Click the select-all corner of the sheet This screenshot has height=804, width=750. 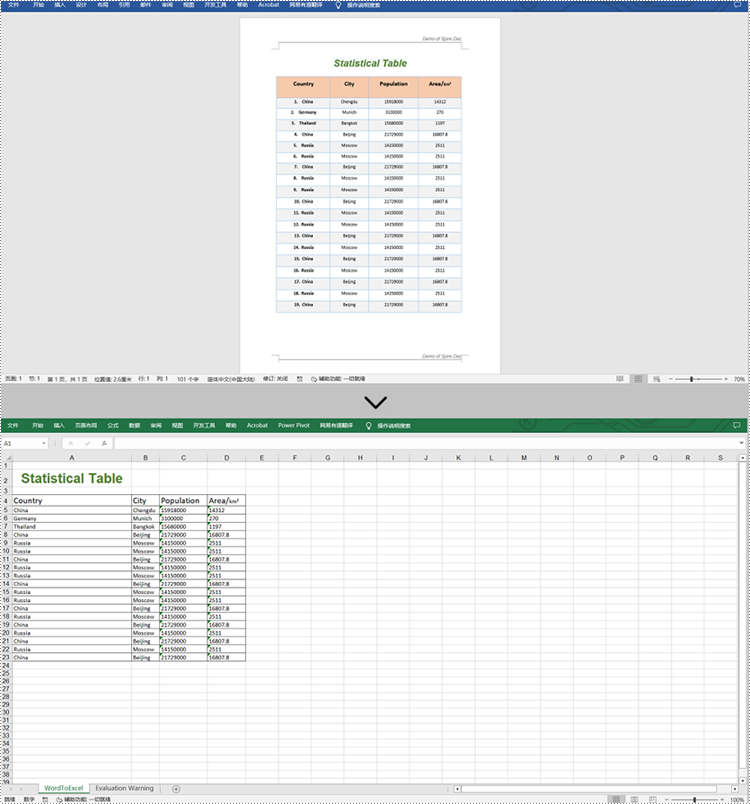(7, 457)
